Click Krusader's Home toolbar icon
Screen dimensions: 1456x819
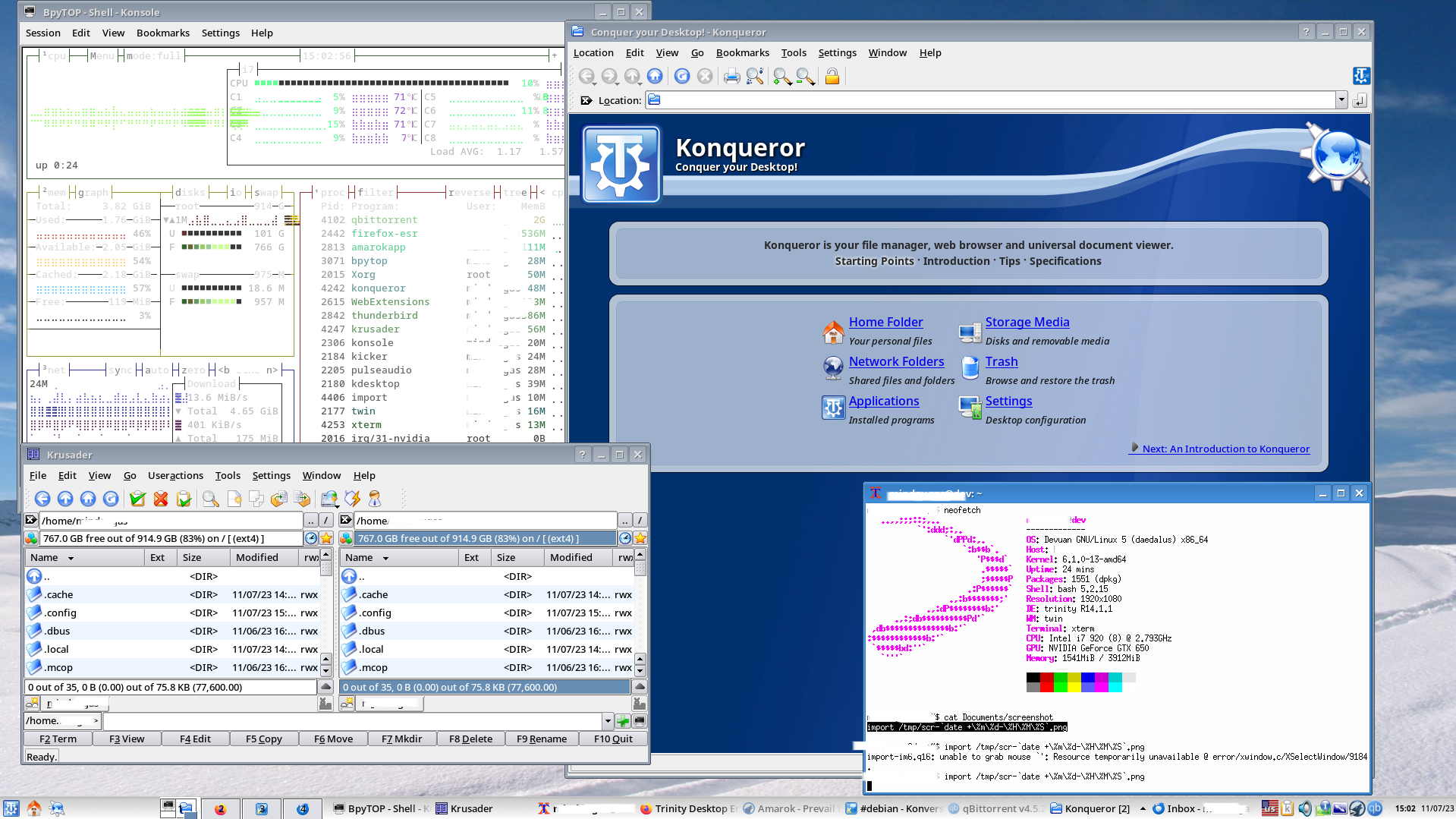pyautogui.click(x=88, y=499)
